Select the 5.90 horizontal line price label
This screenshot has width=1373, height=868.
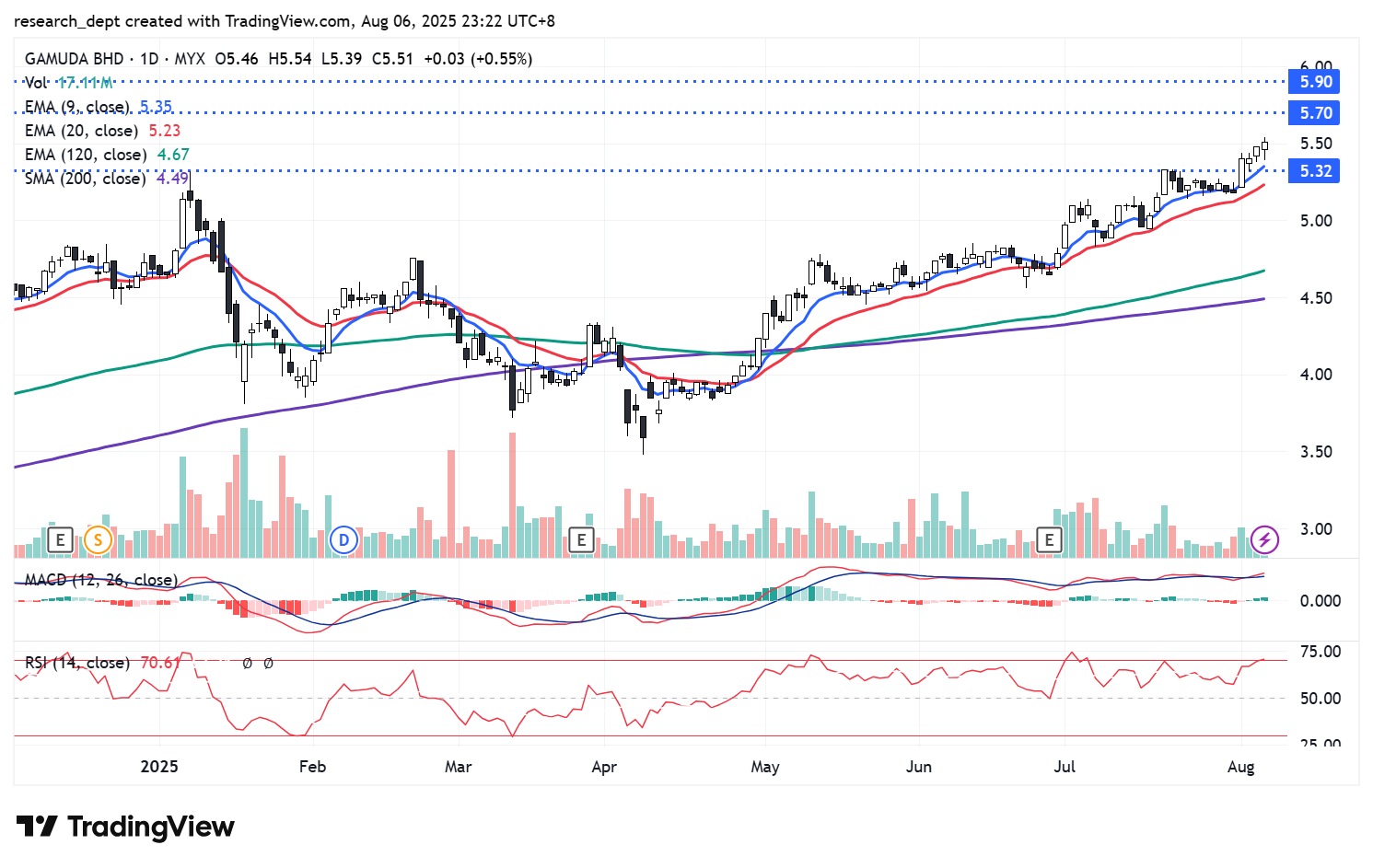[1316, 82]
